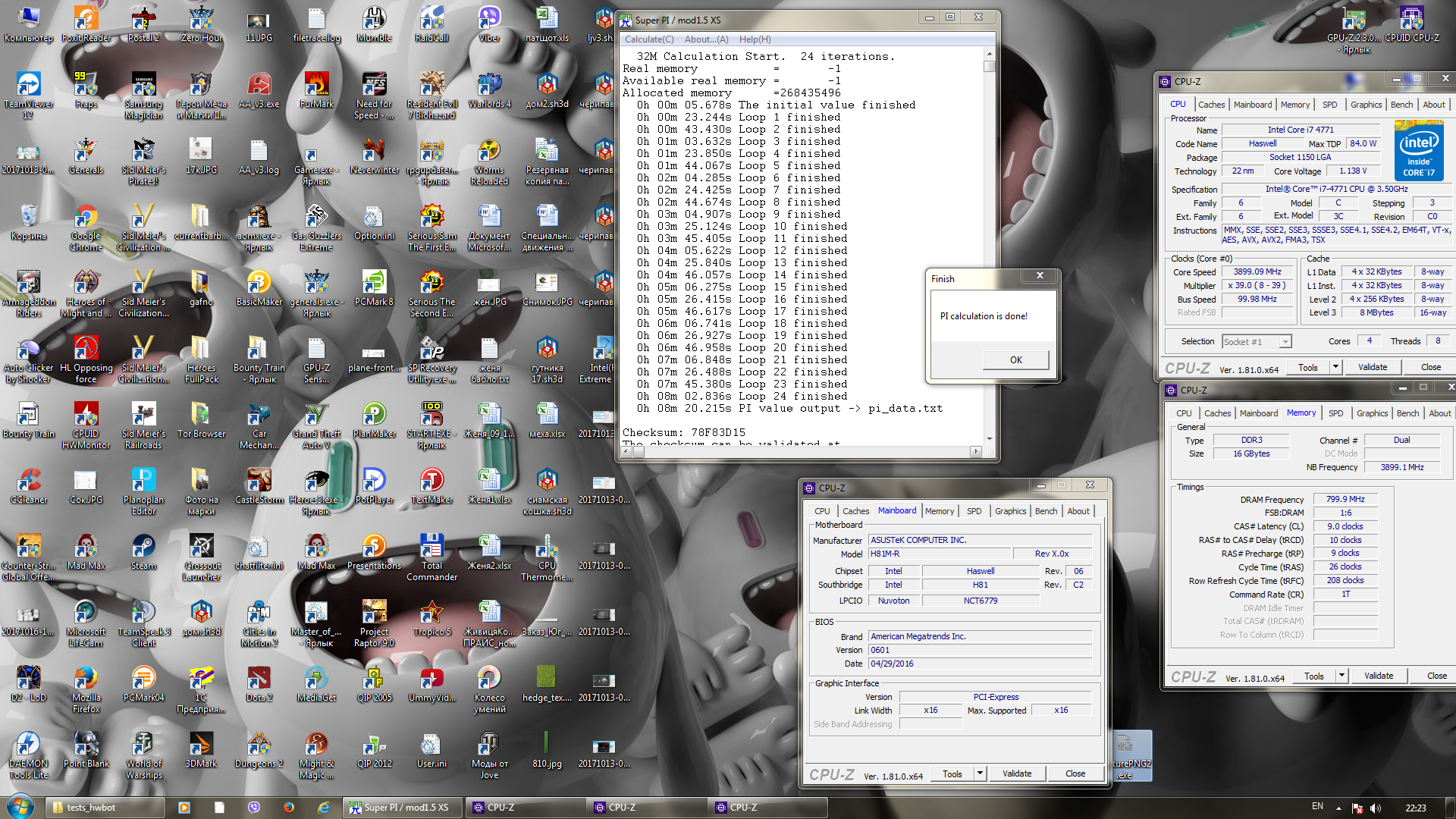Launch Tor Browser from the desktop
This screenshot has width=1456, height=819.
201,420
